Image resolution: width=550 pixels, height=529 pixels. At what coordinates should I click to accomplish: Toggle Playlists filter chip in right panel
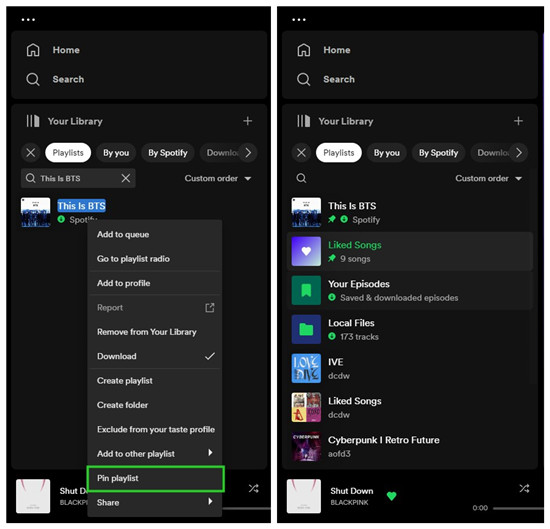(339, 153)
